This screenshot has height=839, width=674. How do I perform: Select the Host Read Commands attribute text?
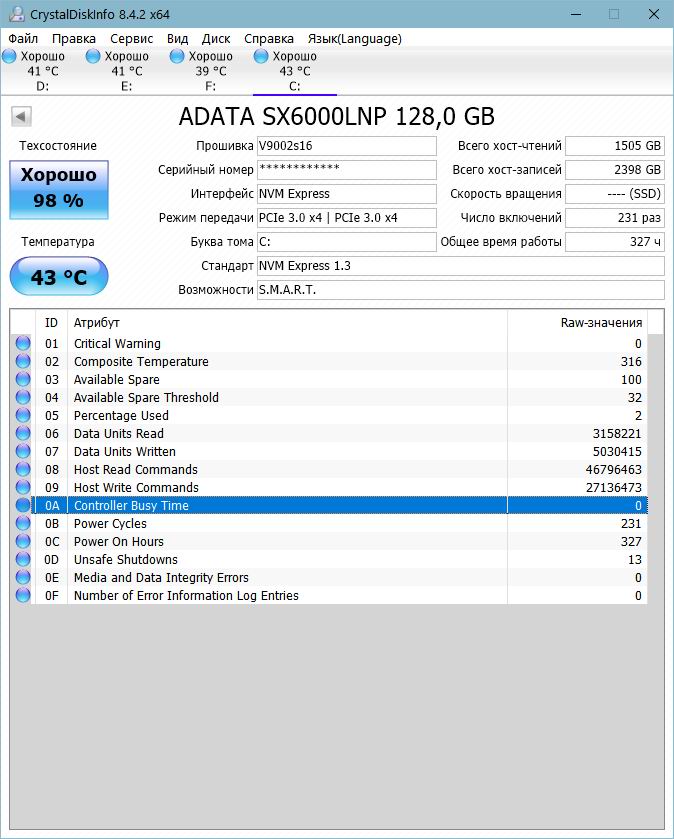(136, 470)
